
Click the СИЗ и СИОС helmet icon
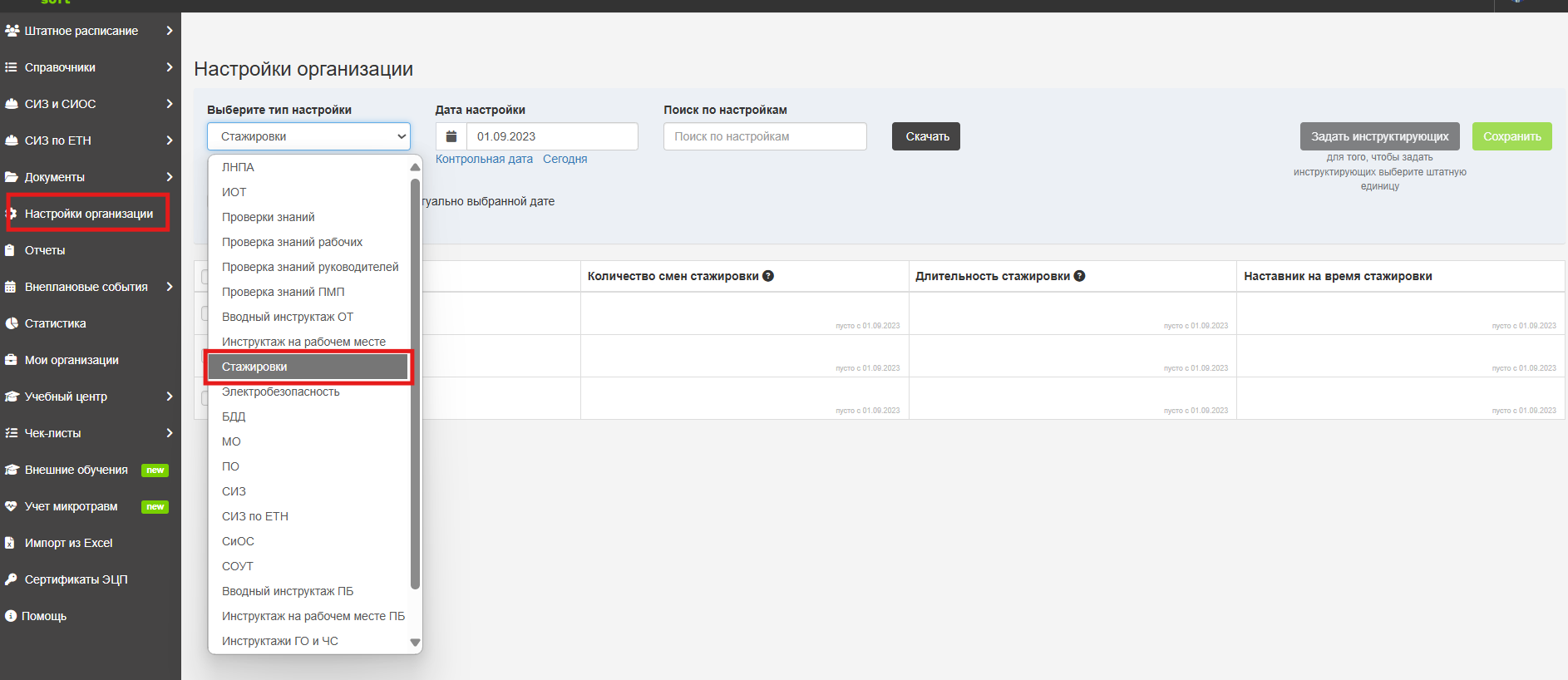[x=12, y=104]
